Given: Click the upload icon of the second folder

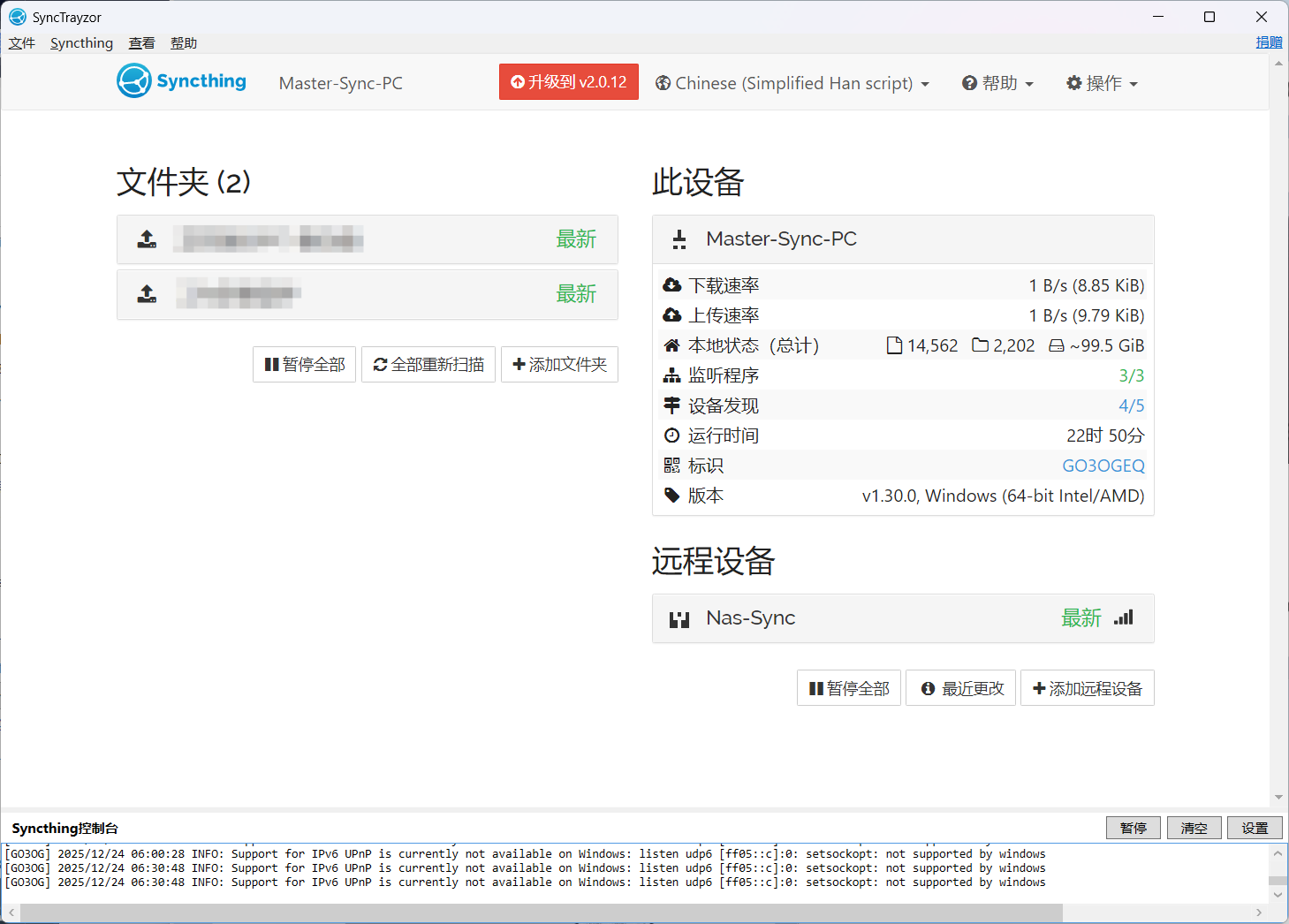Looking at the screenshot, I should 148,294.
